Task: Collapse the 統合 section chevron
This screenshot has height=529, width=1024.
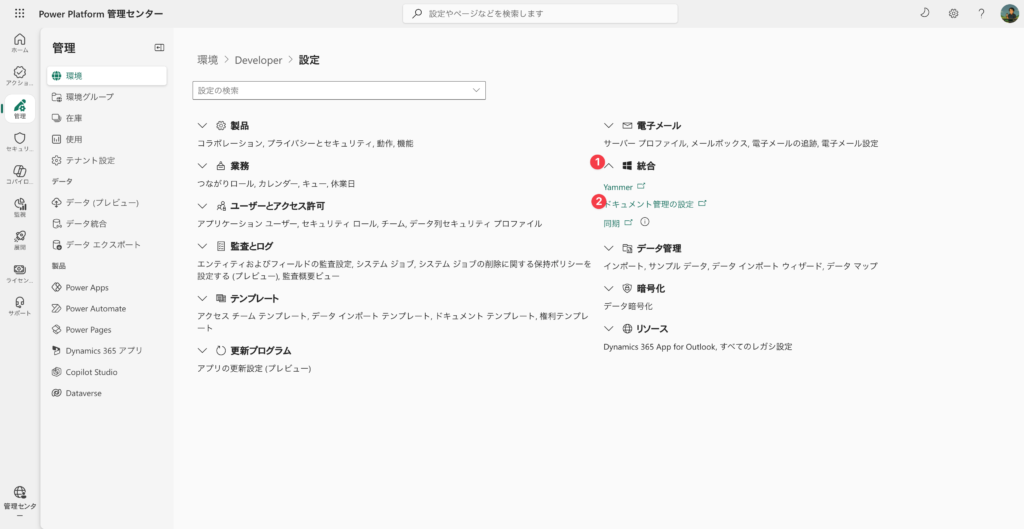Action: [x=610, y=166]
